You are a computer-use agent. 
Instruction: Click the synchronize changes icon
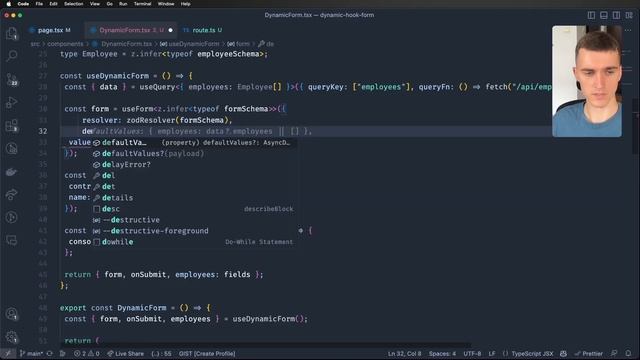(50, 353)
